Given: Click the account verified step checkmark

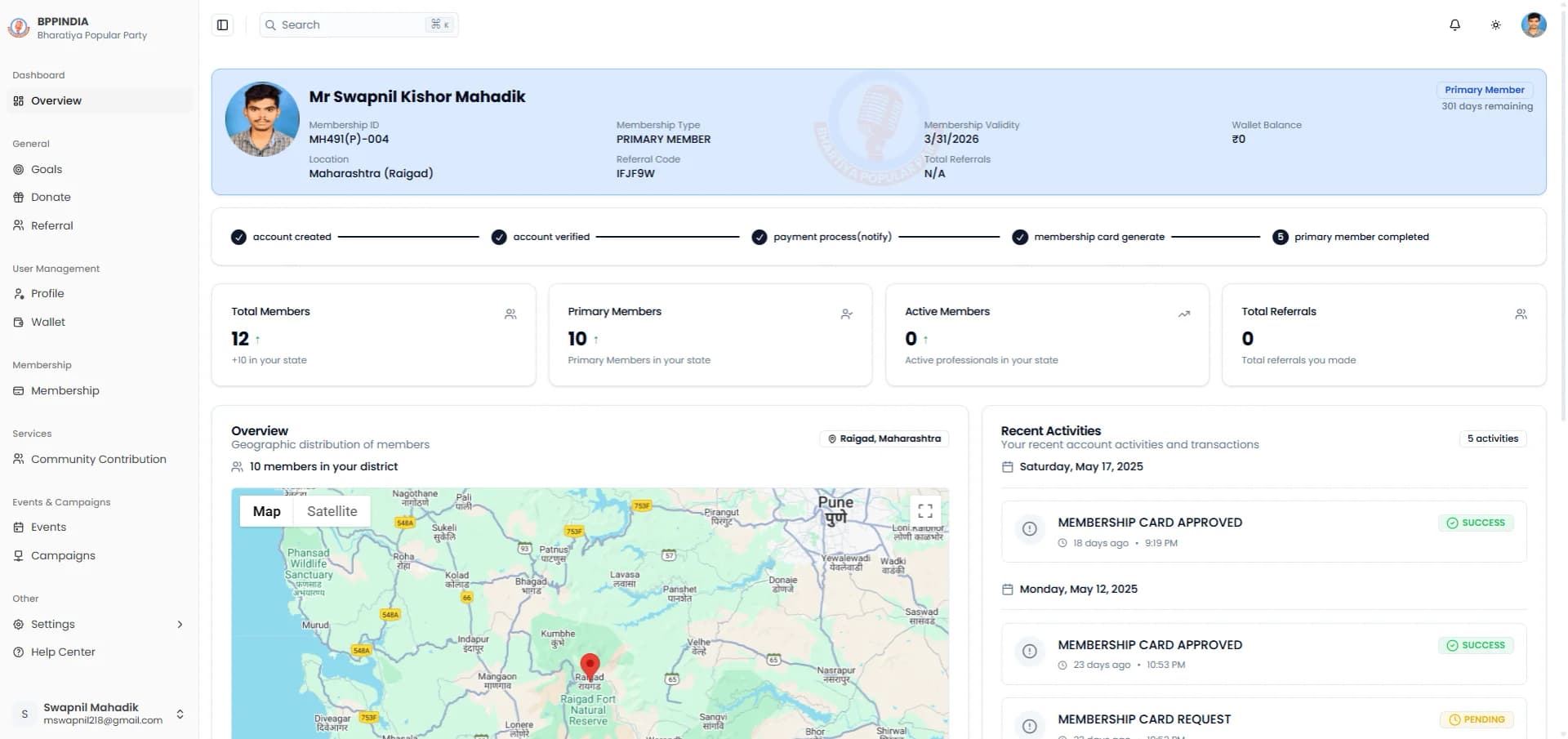Looking at the screenshot, I should (x=499, y=238).
